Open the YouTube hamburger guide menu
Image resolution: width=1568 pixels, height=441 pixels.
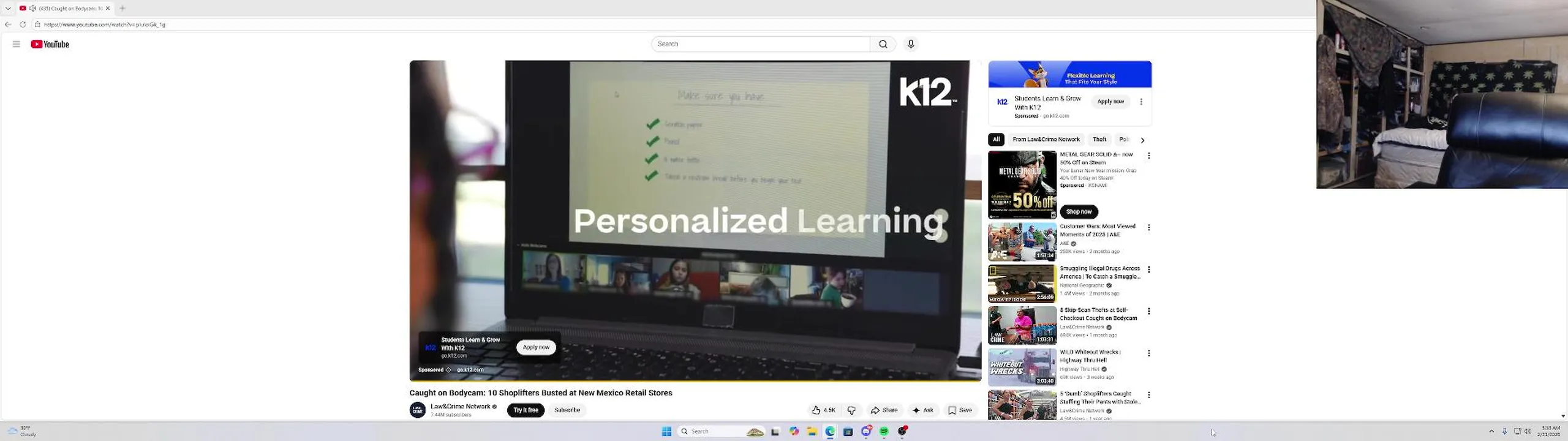(17, 44)
